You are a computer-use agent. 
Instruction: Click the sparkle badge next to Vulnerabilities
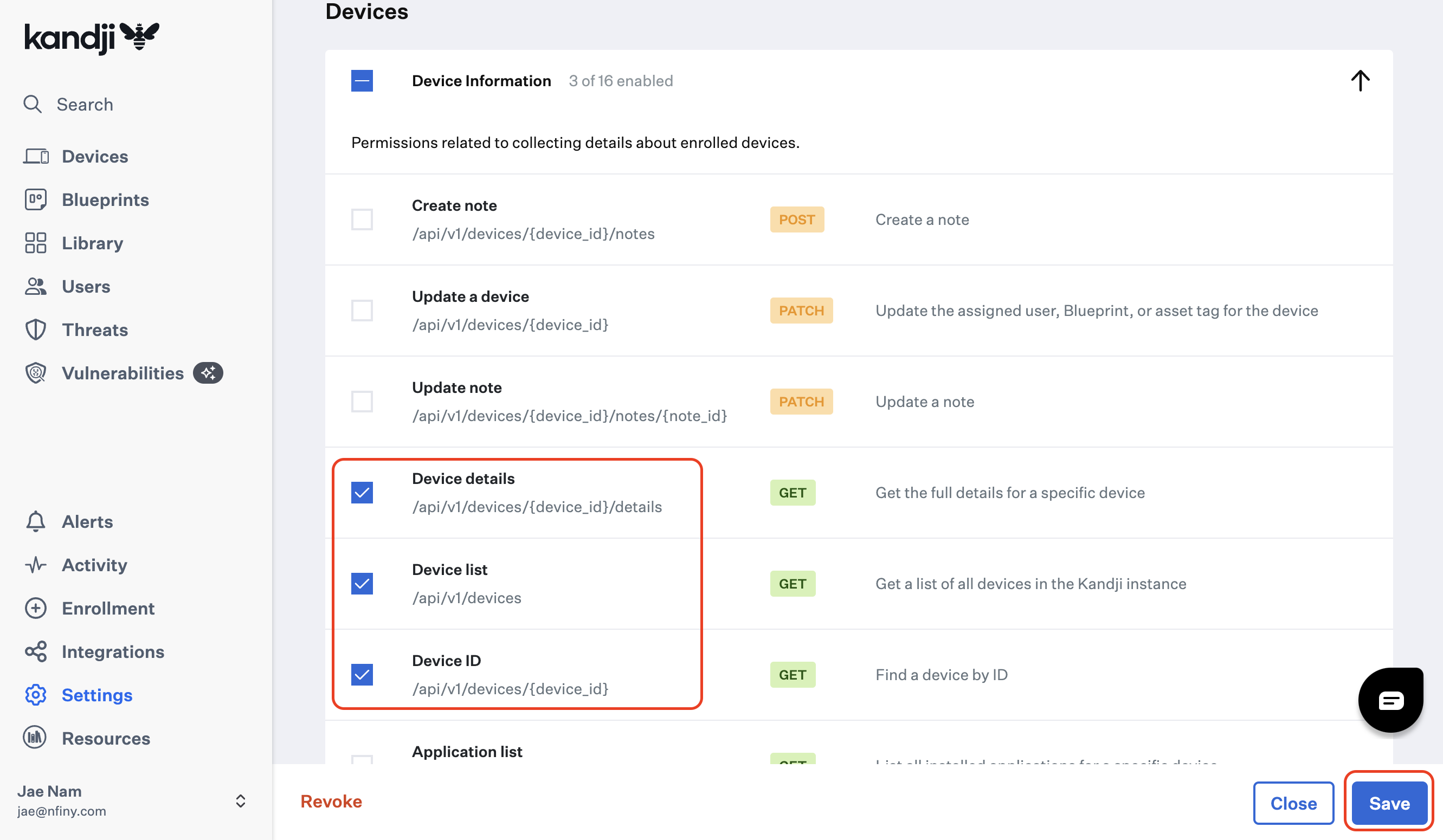(x=208, y=373)
